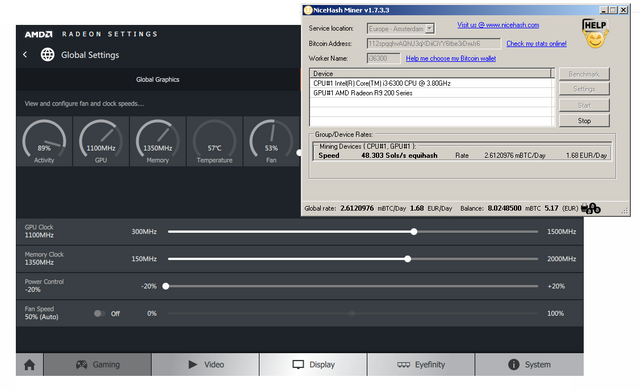The image size is (640, 390).
Task: Click the 2.6120976 mBTC/Day mining devices rate
Action: coord(515,155)
